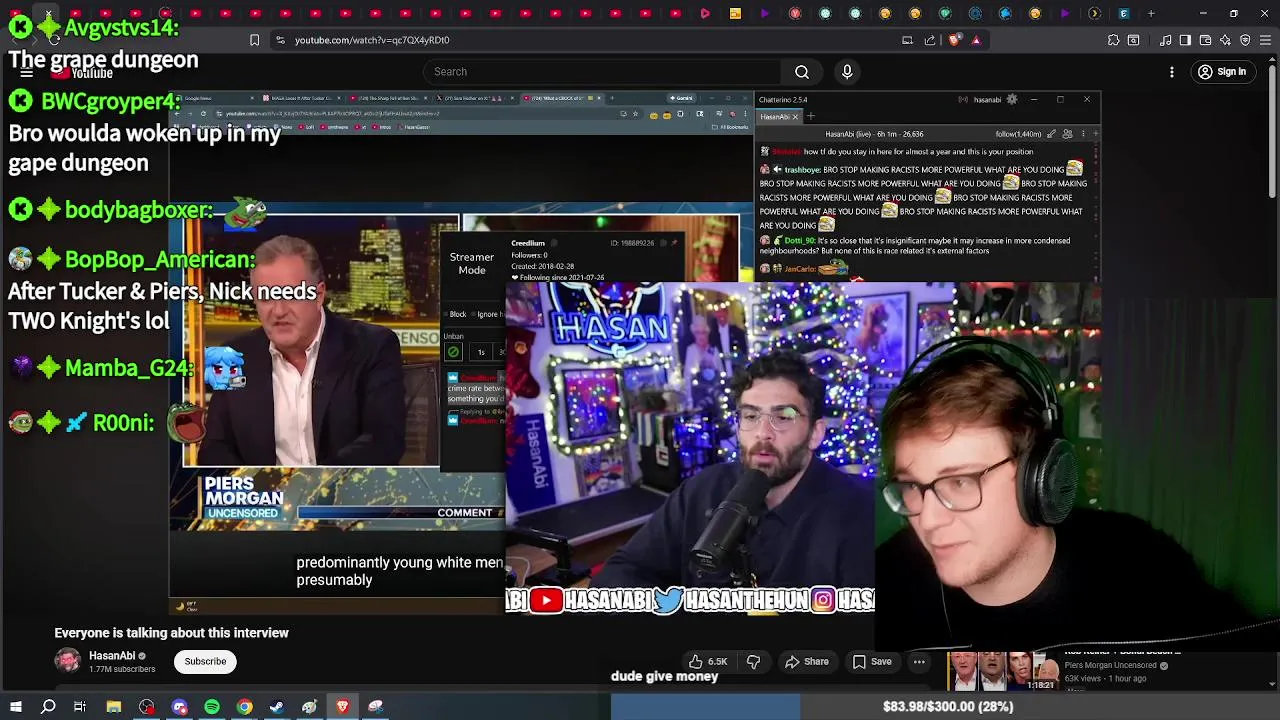Viewport: 1280px width, 720px height.
Task: Open File Explorer from the taskbar
Action: point(114,706)
